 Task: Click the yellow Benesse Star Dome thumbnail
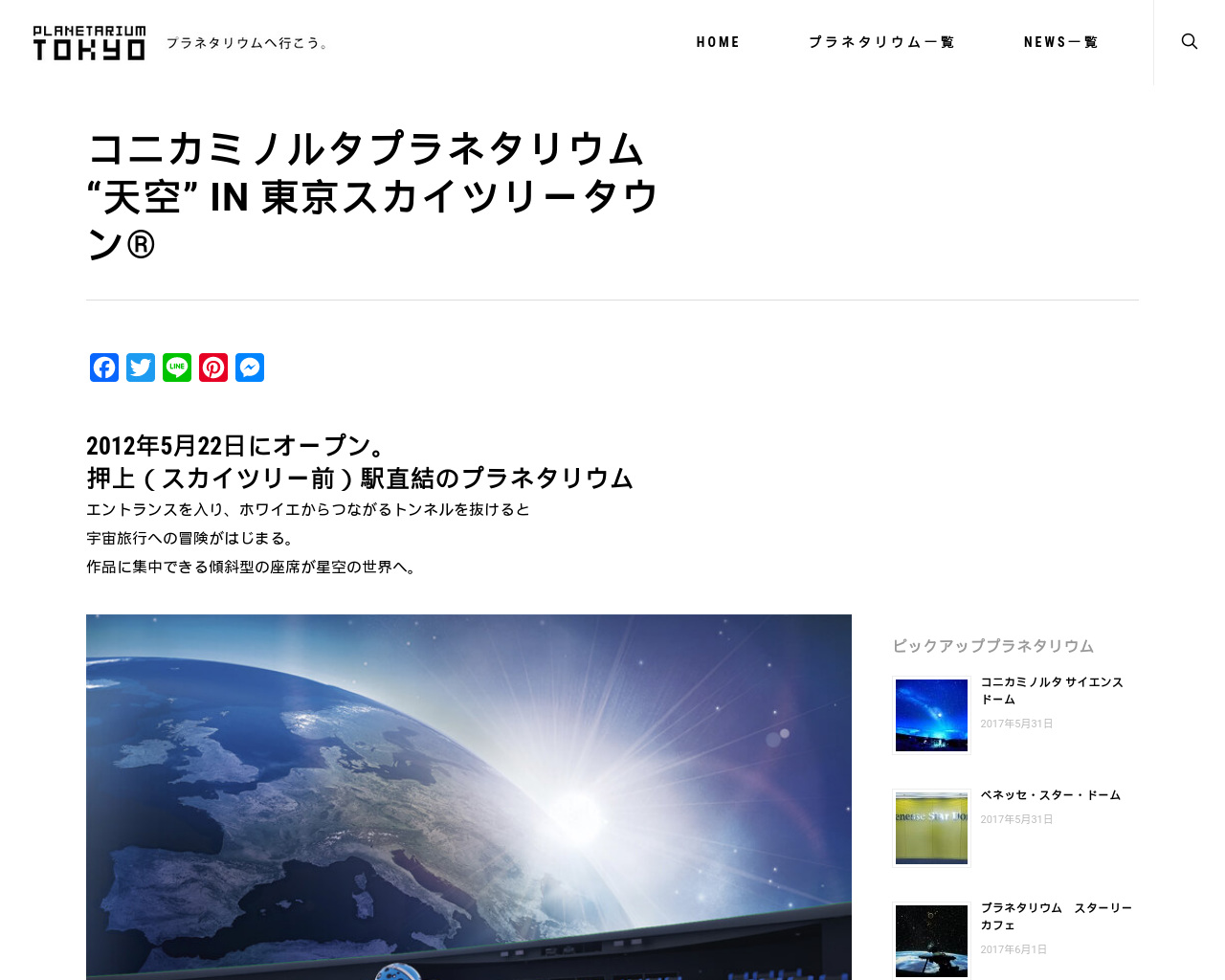(931, 828)
